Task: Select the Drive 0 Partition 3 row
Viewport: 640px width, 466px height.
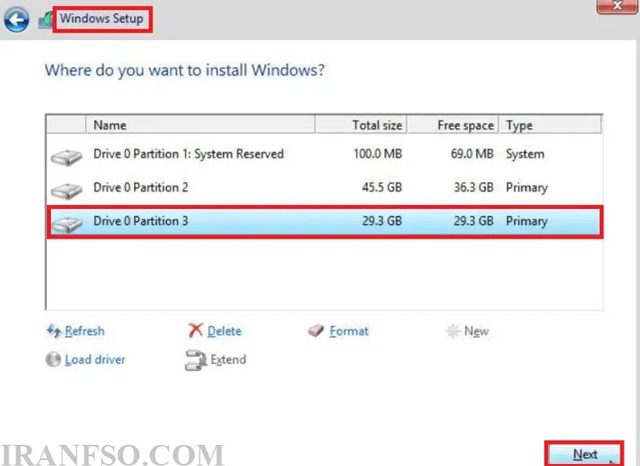Action: pyautogui.click(x=324, y=222)
